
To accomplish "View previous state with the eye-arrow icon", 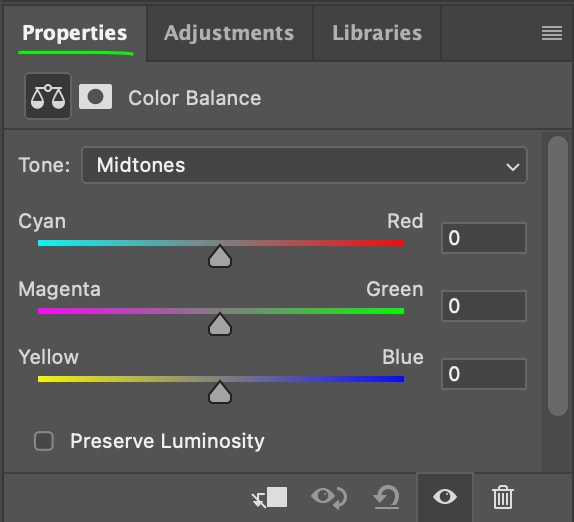I will click(329, 497).
